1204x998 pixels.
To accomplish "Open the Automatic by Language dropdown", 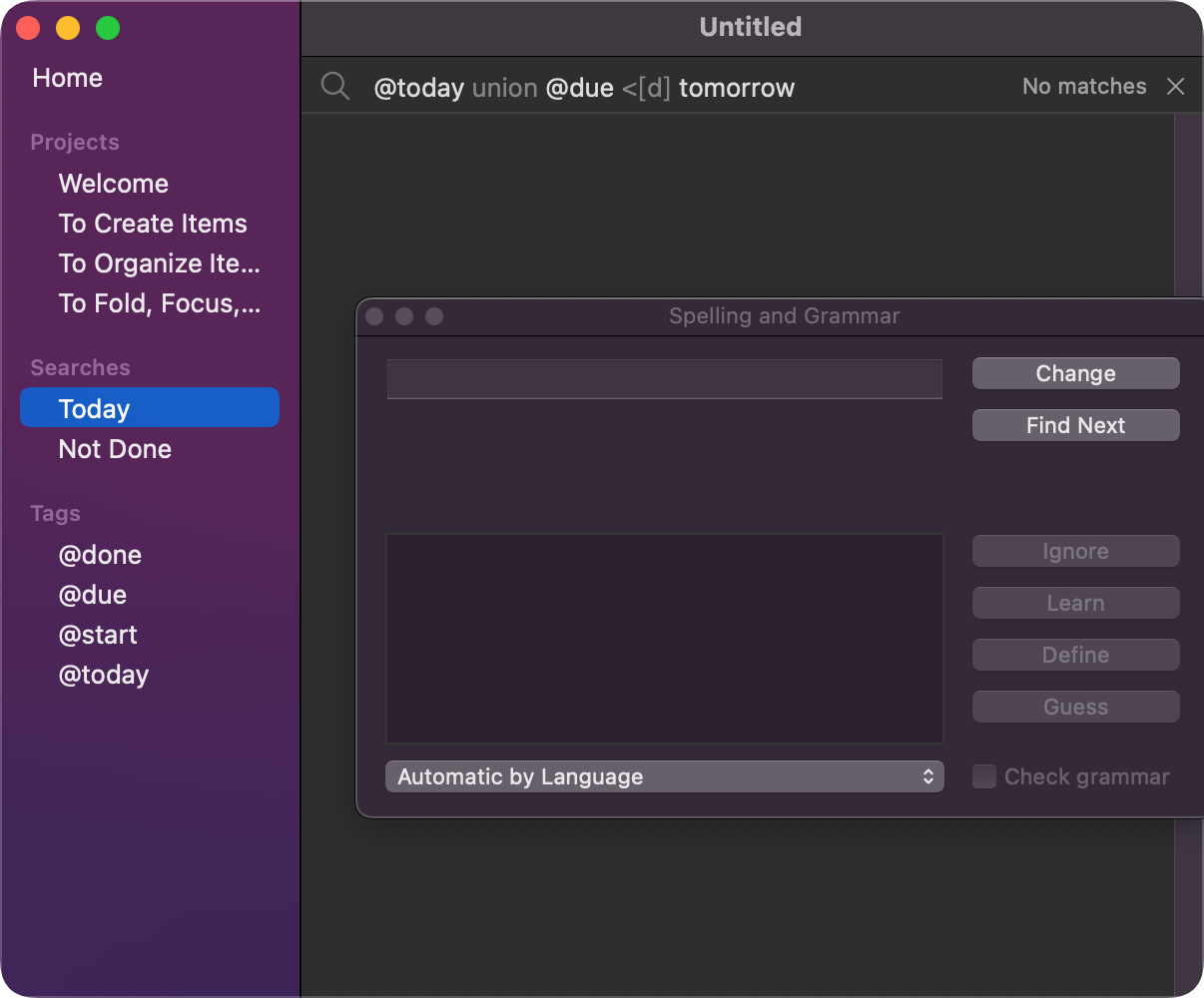I will [664, 776].
